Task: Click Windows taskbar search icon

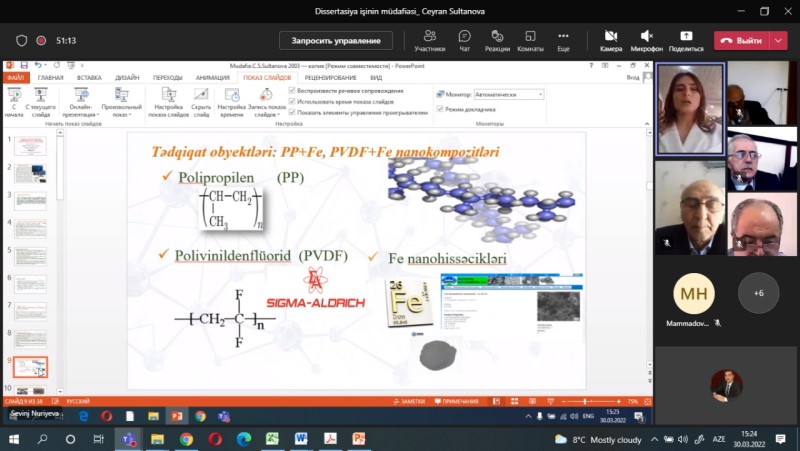Action: click(42, 439)
